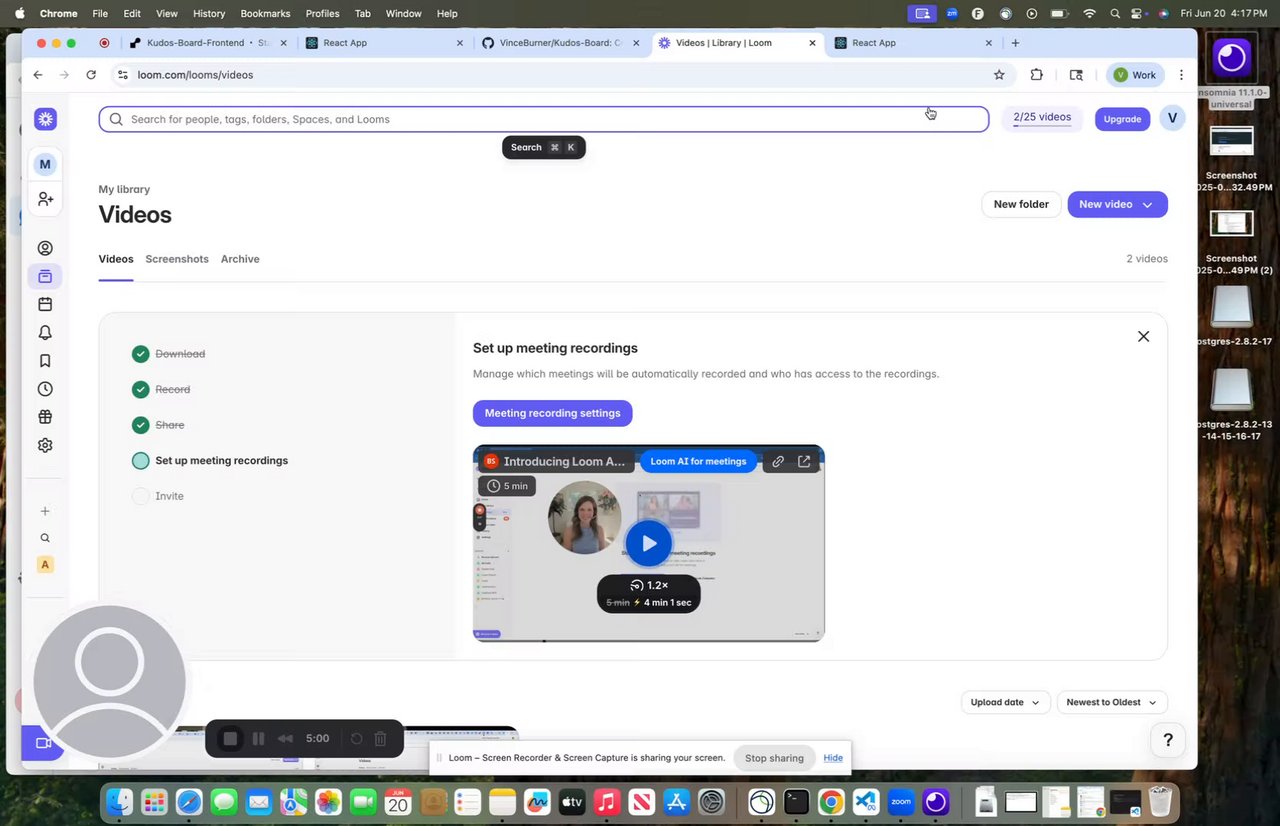The image size is (1280, 826).
Task: Switch to Kudos-Board-Frontend browser tab
Action: [208, 43]
